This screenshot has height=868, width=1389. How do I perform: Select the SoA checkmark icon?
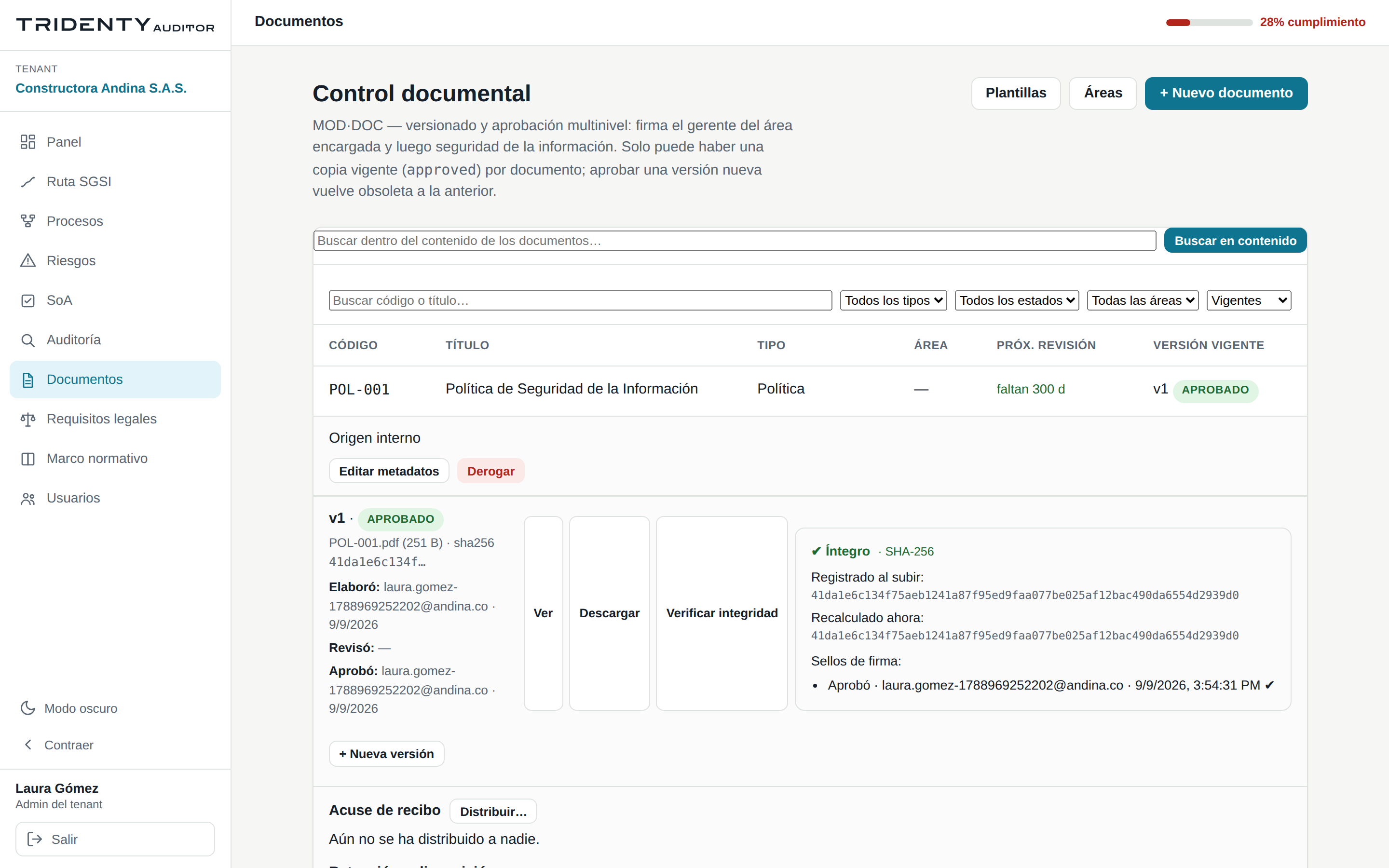click(x=27, y=300)
